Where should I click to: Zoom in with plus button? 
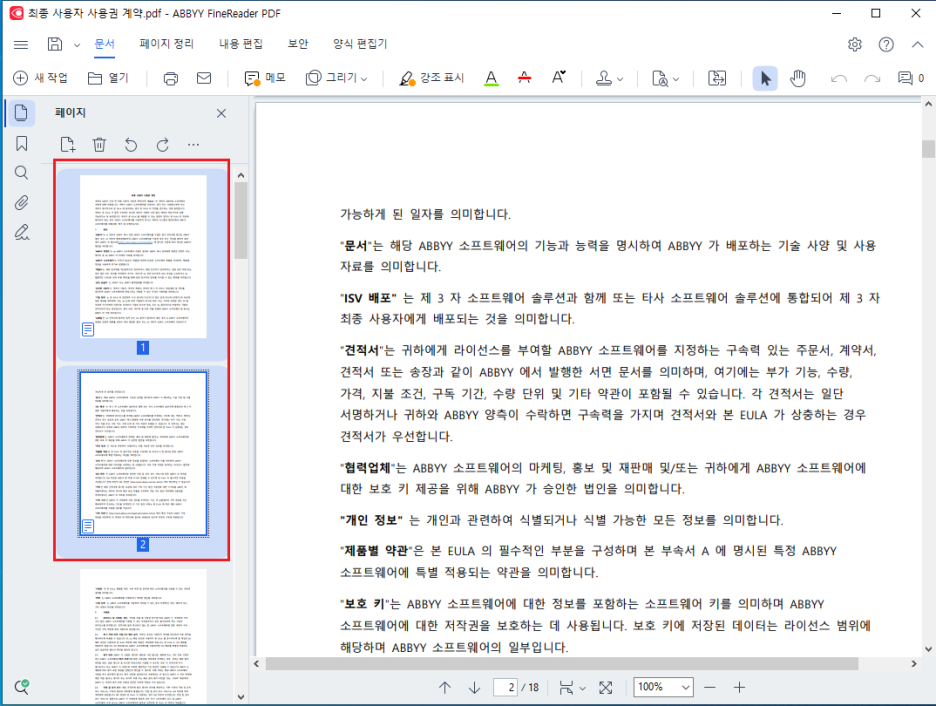(x=739, y=687)
